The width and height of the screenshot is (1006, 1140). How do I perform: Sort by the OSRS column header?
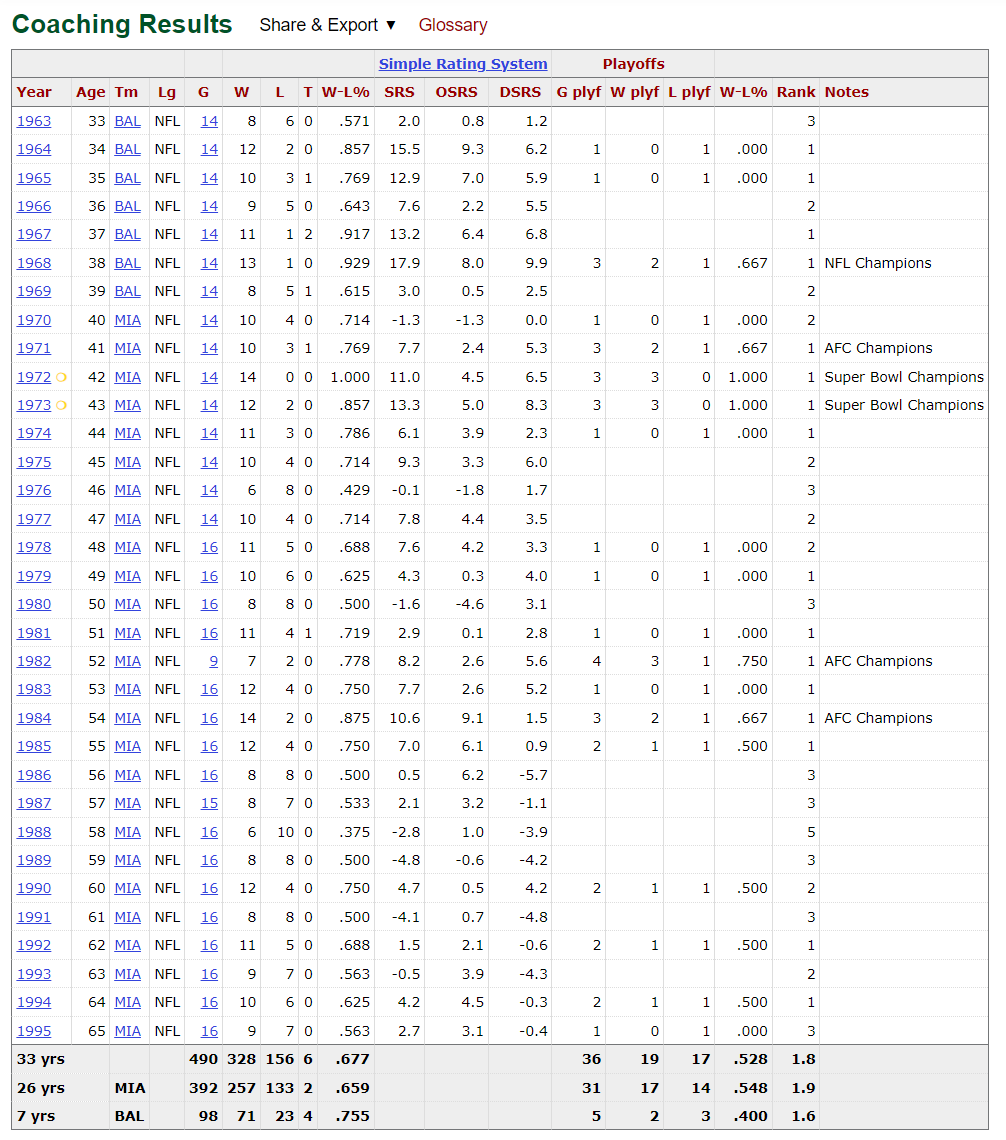(x=456, y=92)
